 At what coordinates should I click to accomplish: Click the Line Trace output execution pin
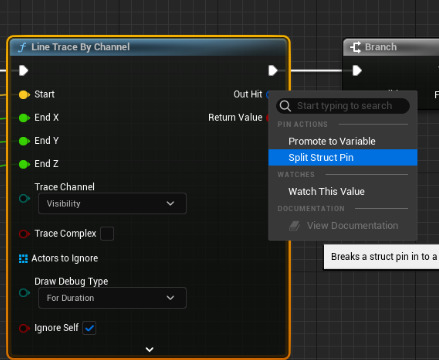click(x=273, y=71)
